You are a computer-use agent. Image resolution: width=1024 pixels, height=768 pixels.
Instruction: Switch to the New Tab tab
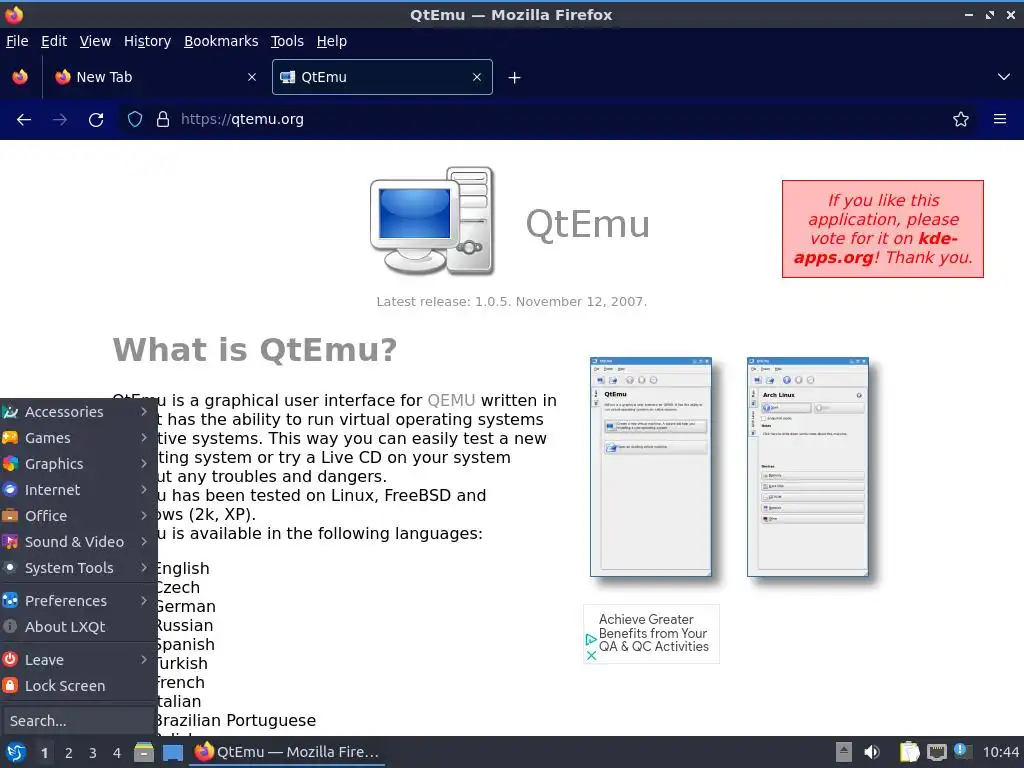coord(155,77)
